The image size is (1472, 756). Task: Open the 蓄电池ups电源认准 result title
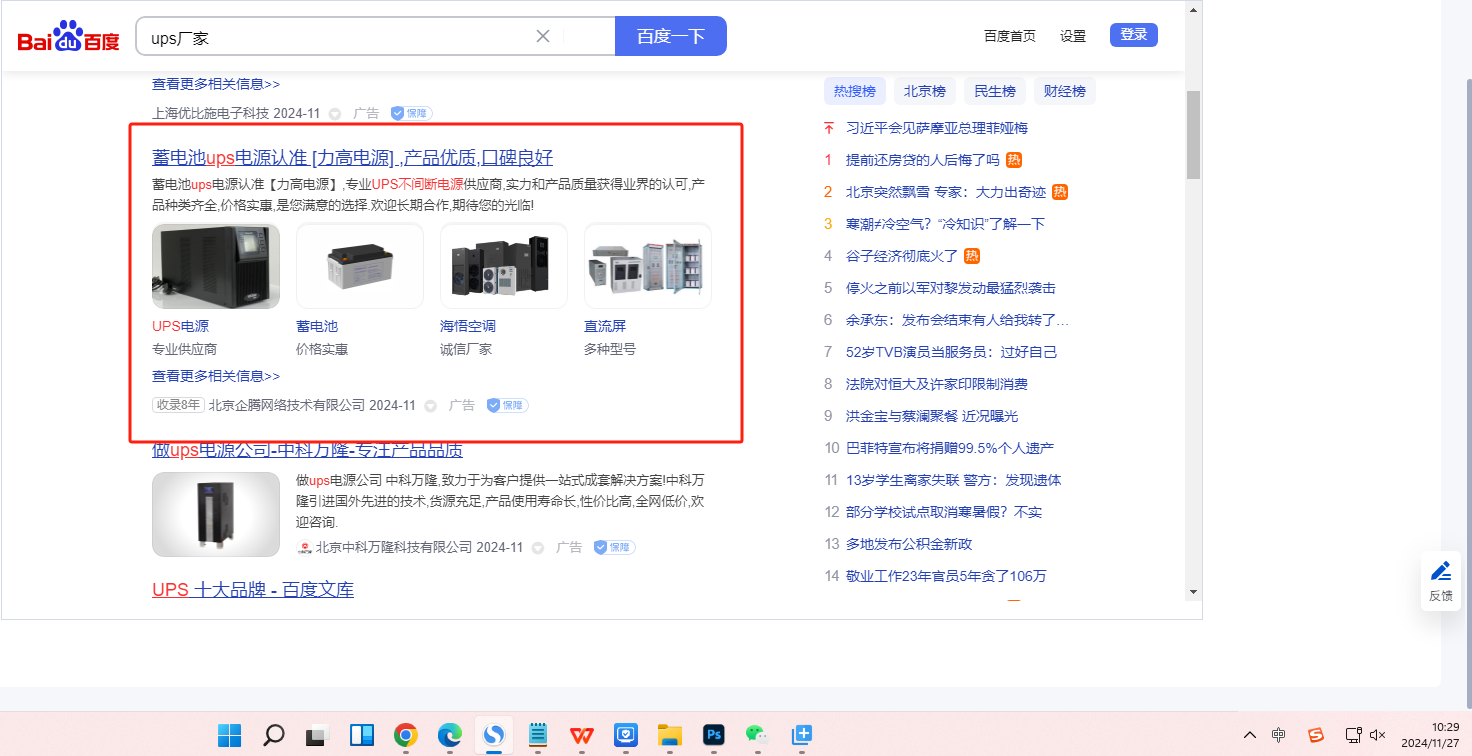click(352, 157)
